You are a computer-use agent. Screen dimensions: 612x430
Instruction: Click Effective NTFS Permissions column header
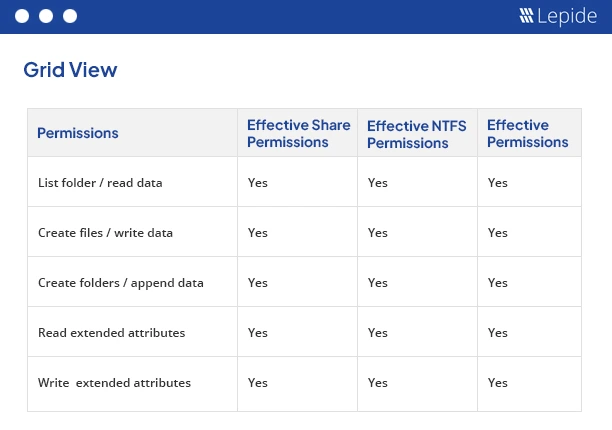[x=416, y=134]
